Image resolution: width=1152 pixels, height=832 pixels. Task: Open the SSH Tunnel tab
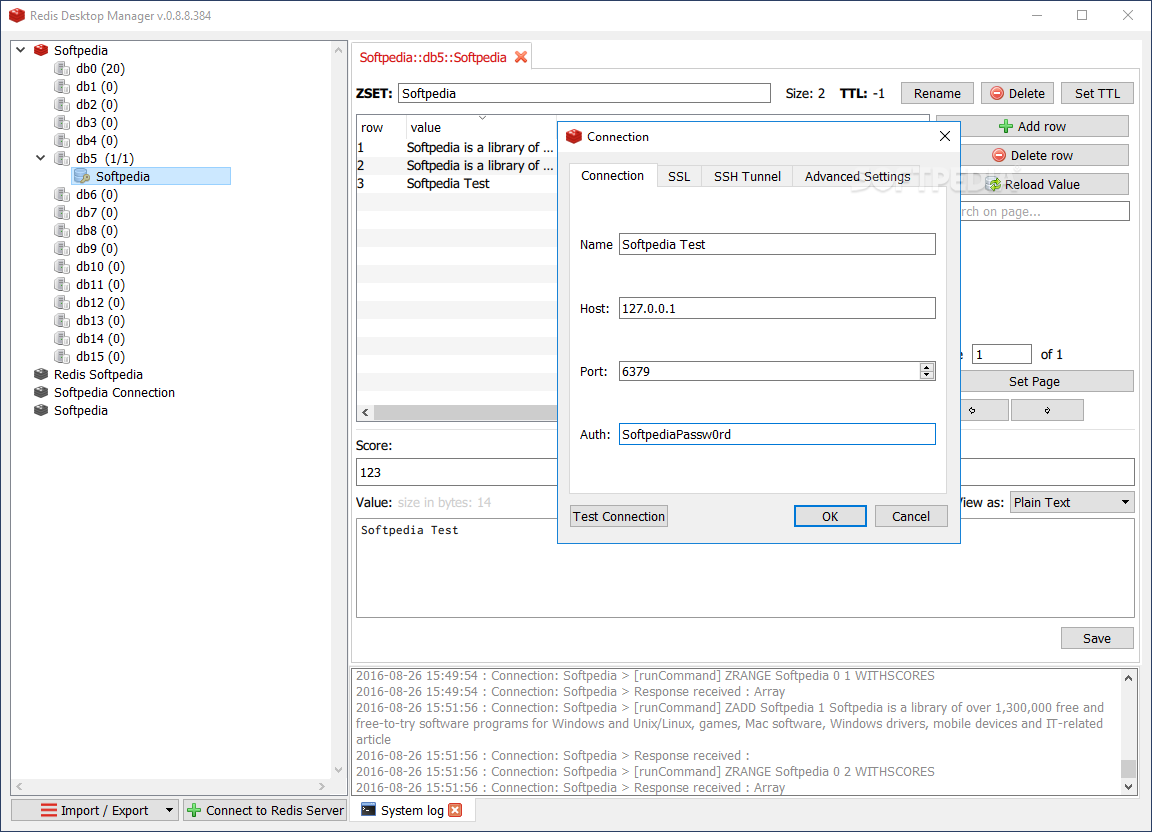pyautogui.click(x=747, y=176)
